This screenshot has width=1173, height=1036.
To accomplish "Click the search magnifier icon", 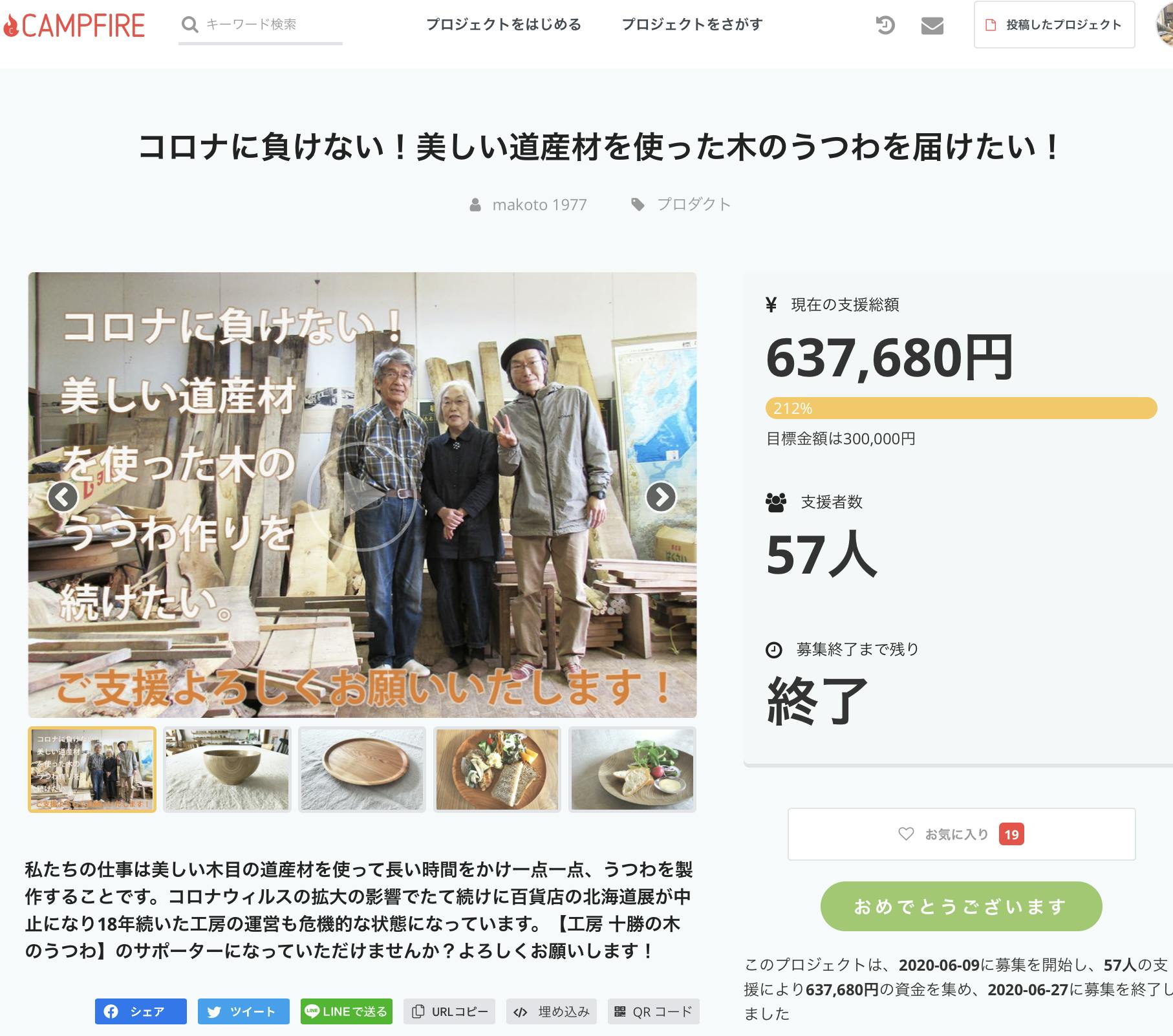I will click(x=189, y=25).
